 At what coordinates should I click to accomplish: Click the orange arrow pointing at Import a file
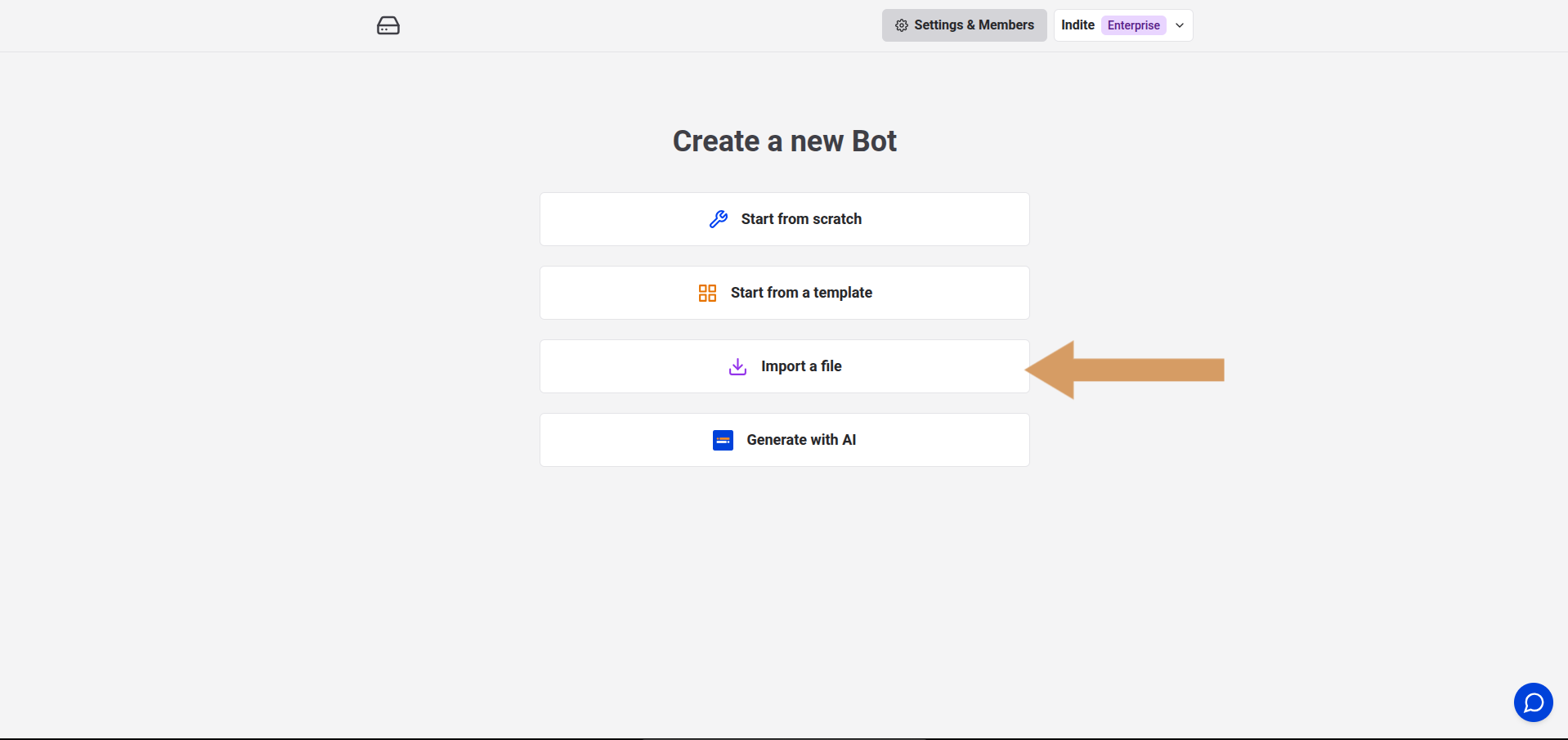(x=1124, y=369)
